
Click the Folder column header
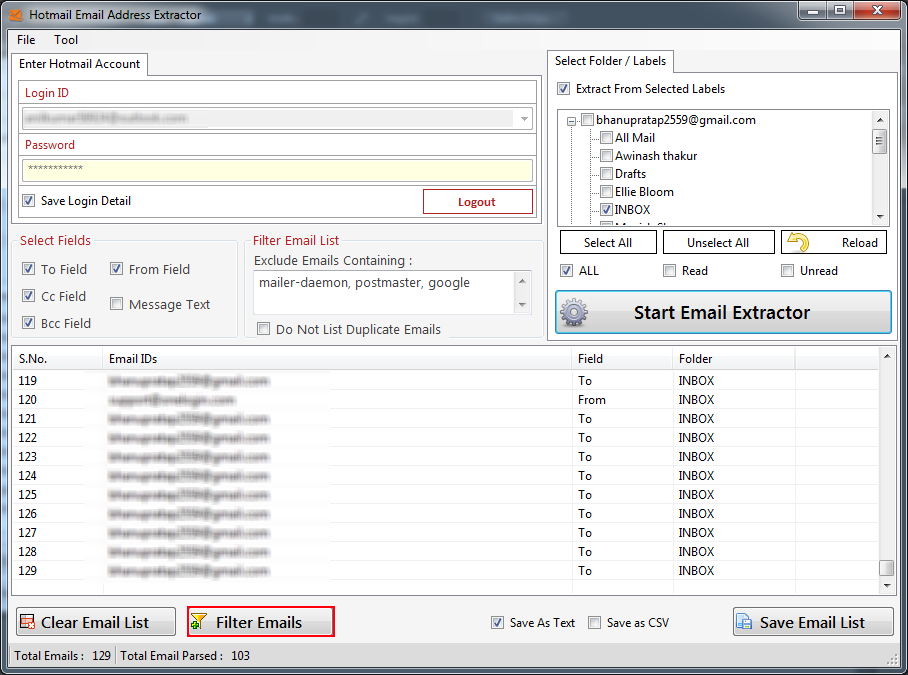click(734, 359)
